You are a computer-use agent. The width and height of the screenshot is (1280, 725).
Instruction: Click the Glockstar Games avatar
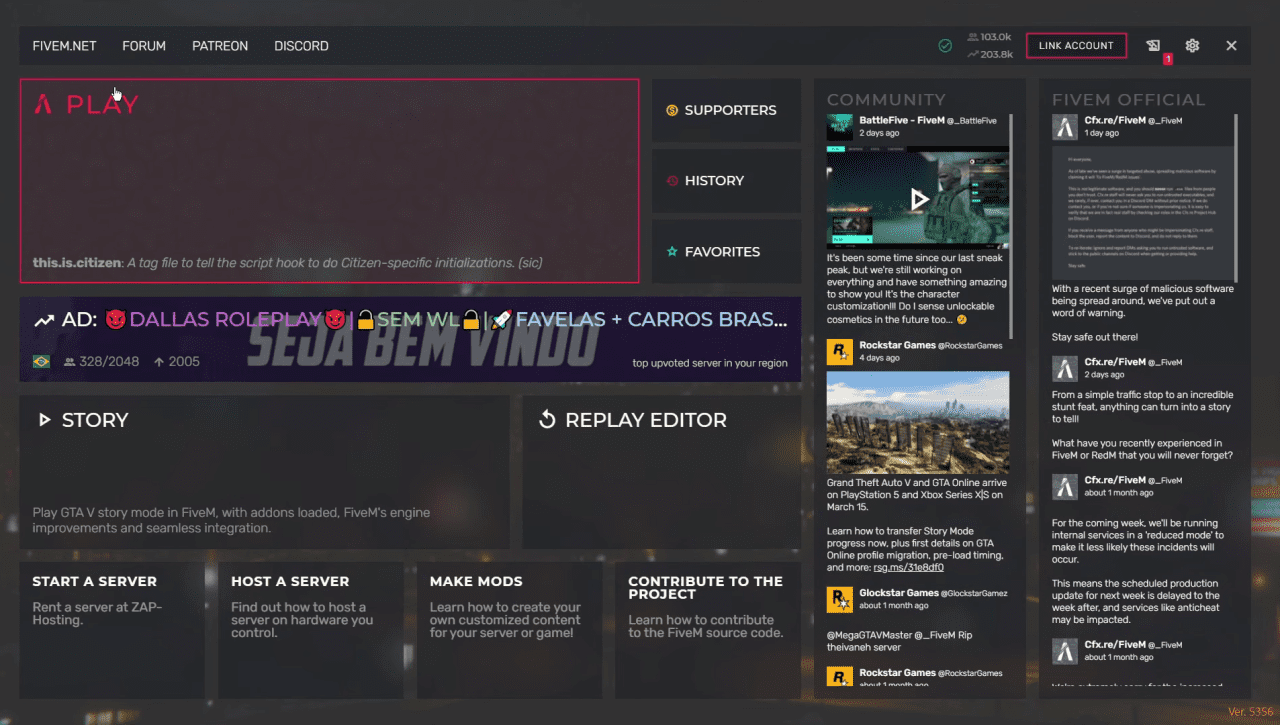click(839, 599)
